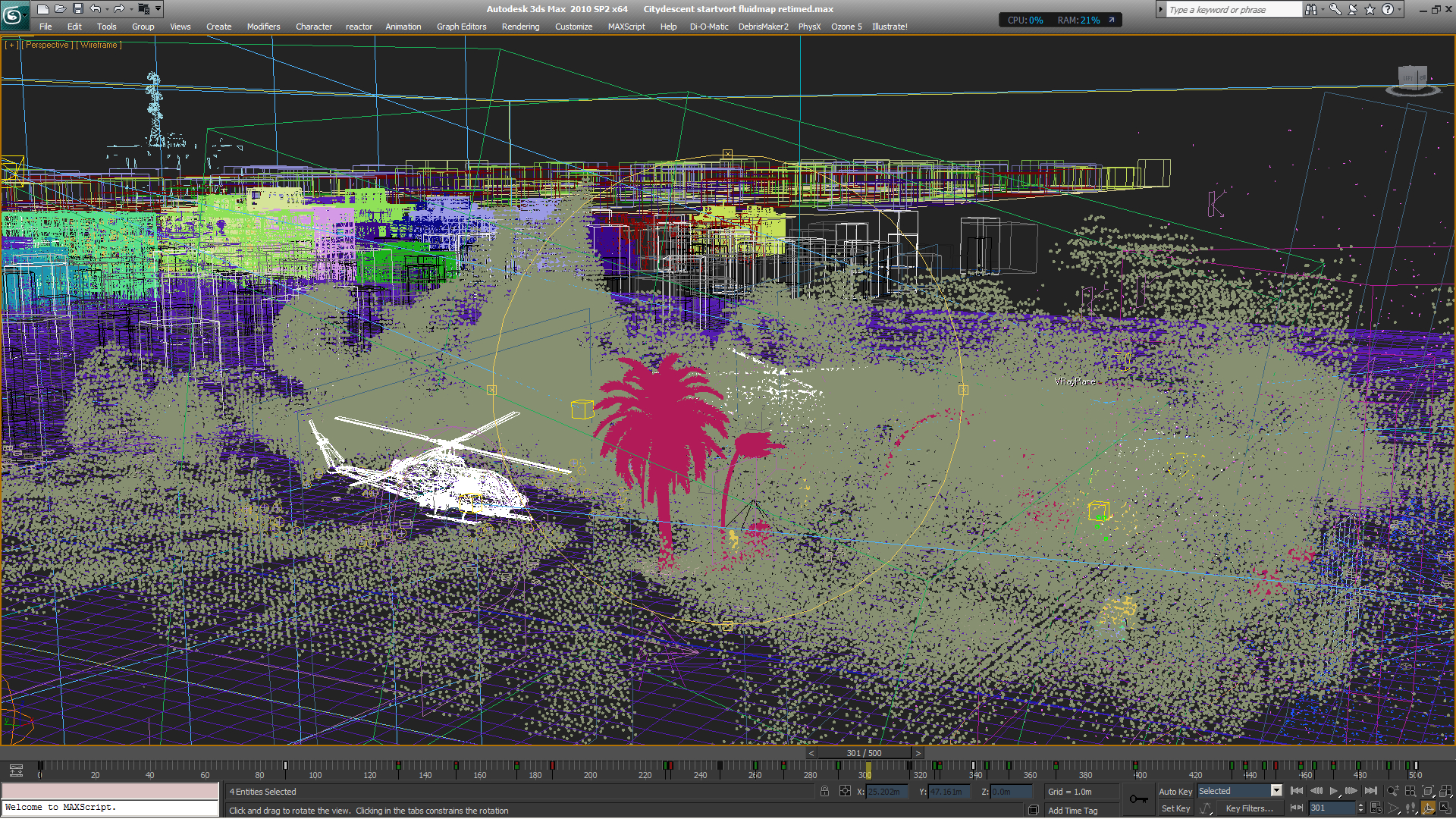Open the 3ds Max application button
The height and width of the screenshot is (819, 1456).
14,14
